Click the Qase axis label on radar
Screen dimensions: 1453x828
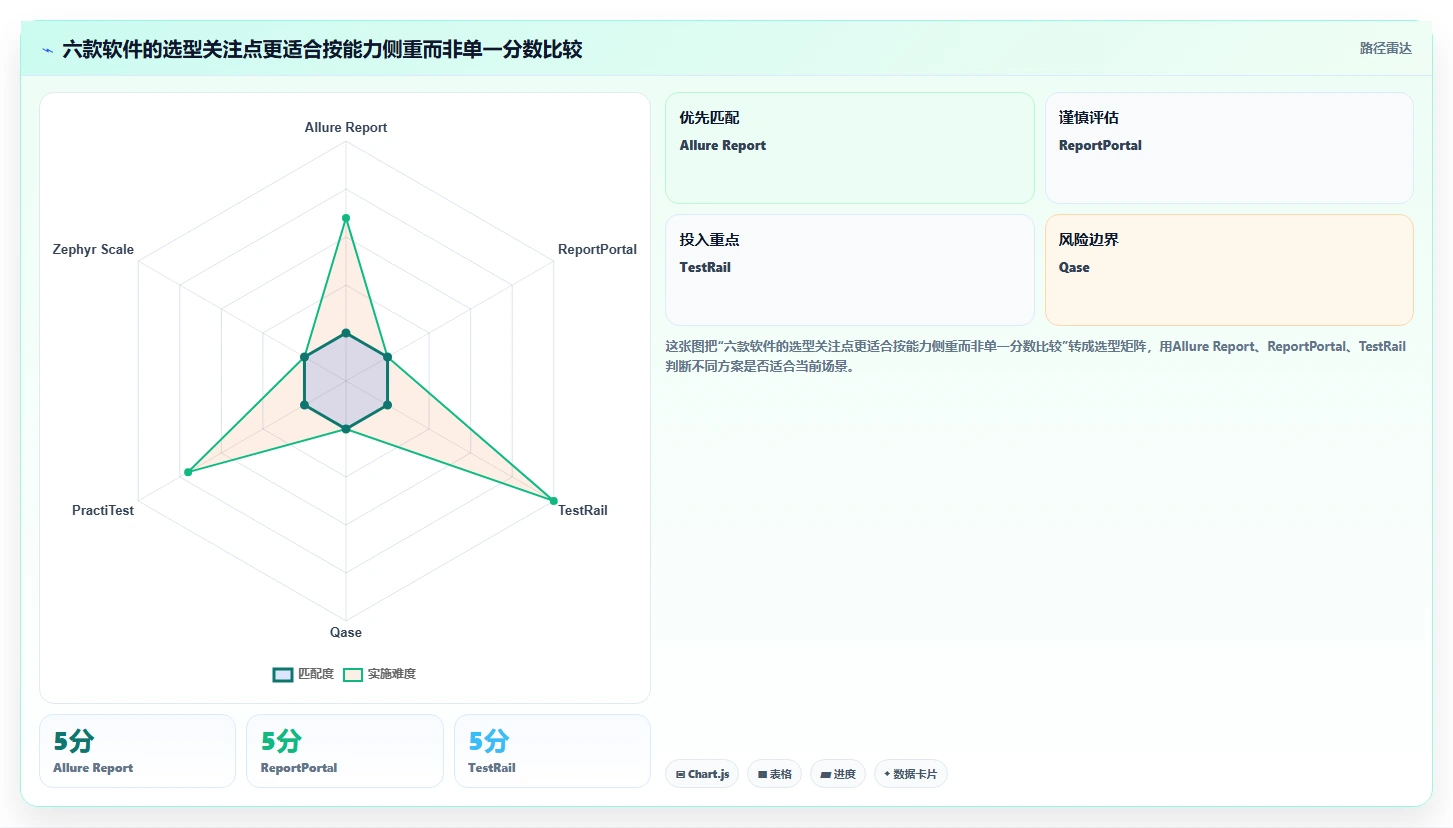tap(346, 632)
